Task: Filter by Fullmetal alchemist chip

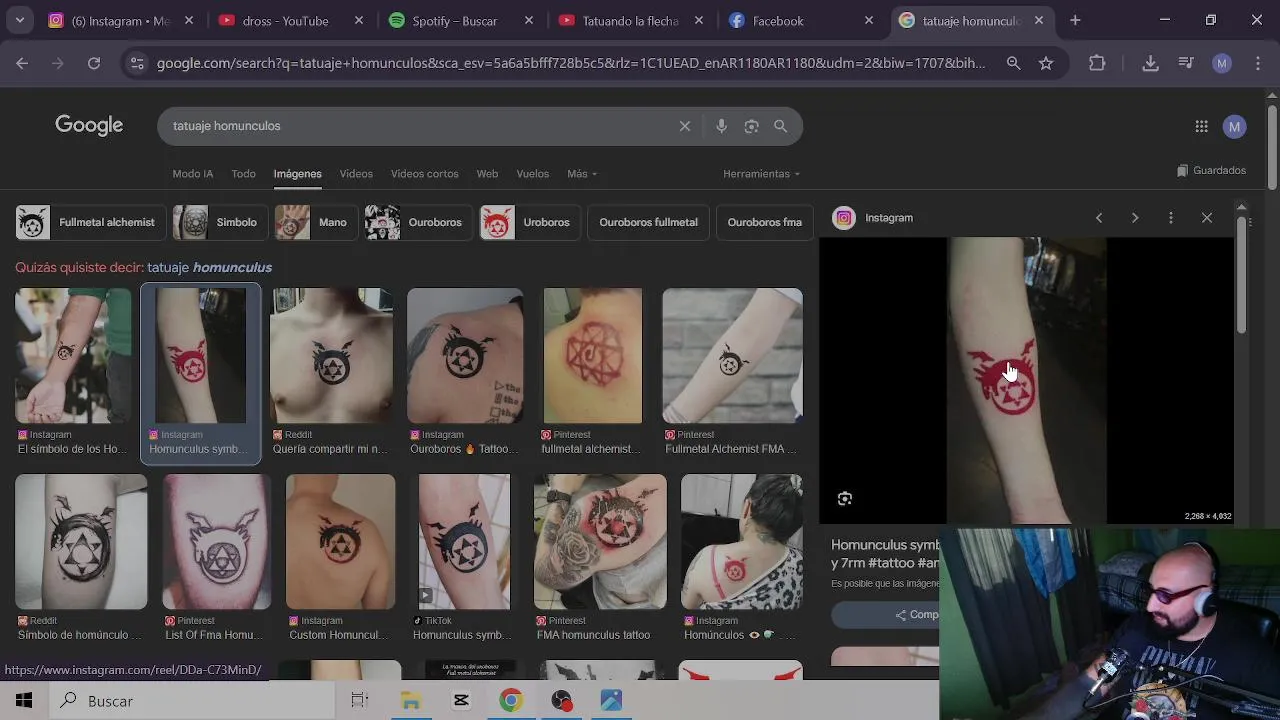Action: [90, 222]
